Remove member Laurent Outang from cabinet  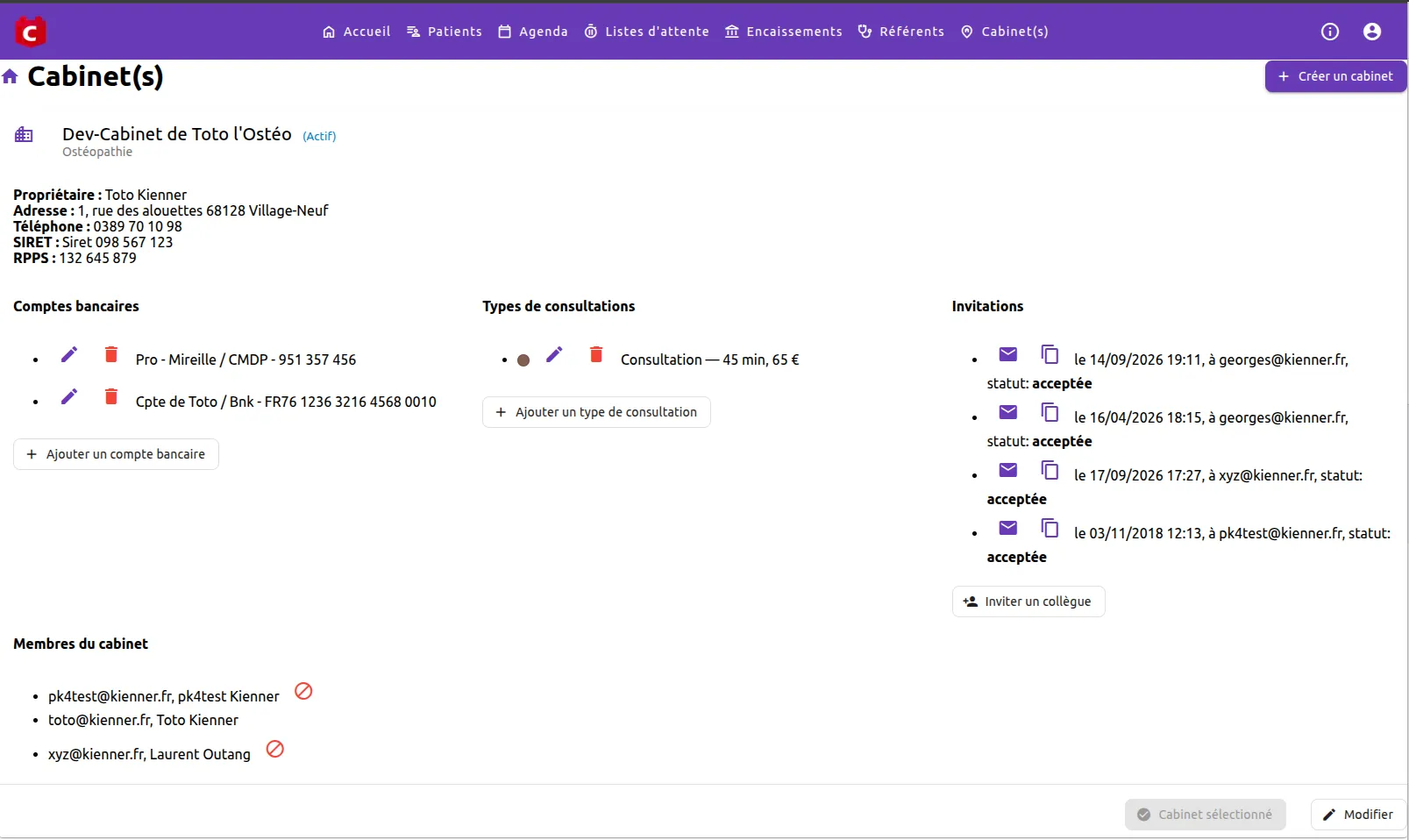[274, 749]
